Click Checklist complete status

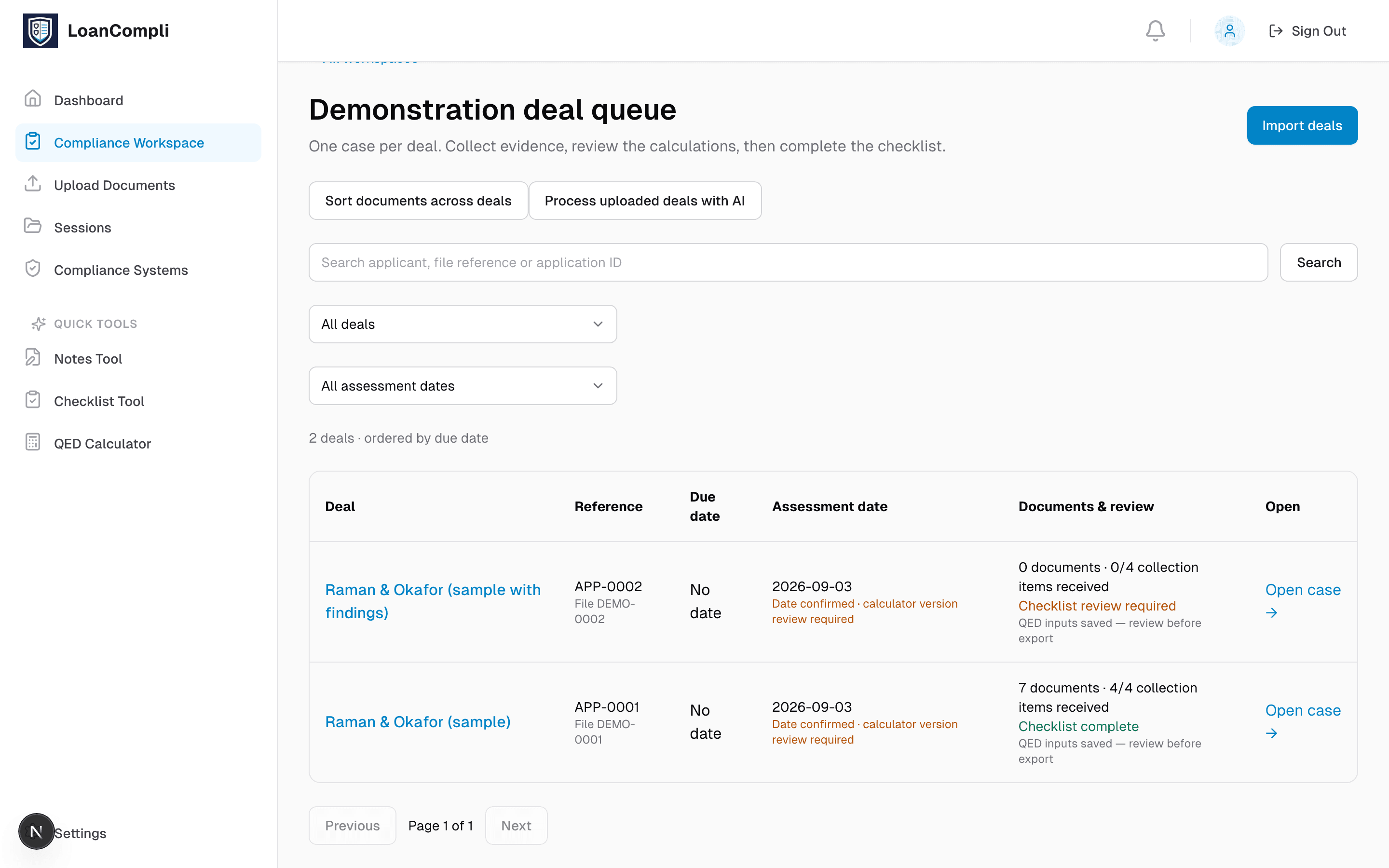point(1078,726)
